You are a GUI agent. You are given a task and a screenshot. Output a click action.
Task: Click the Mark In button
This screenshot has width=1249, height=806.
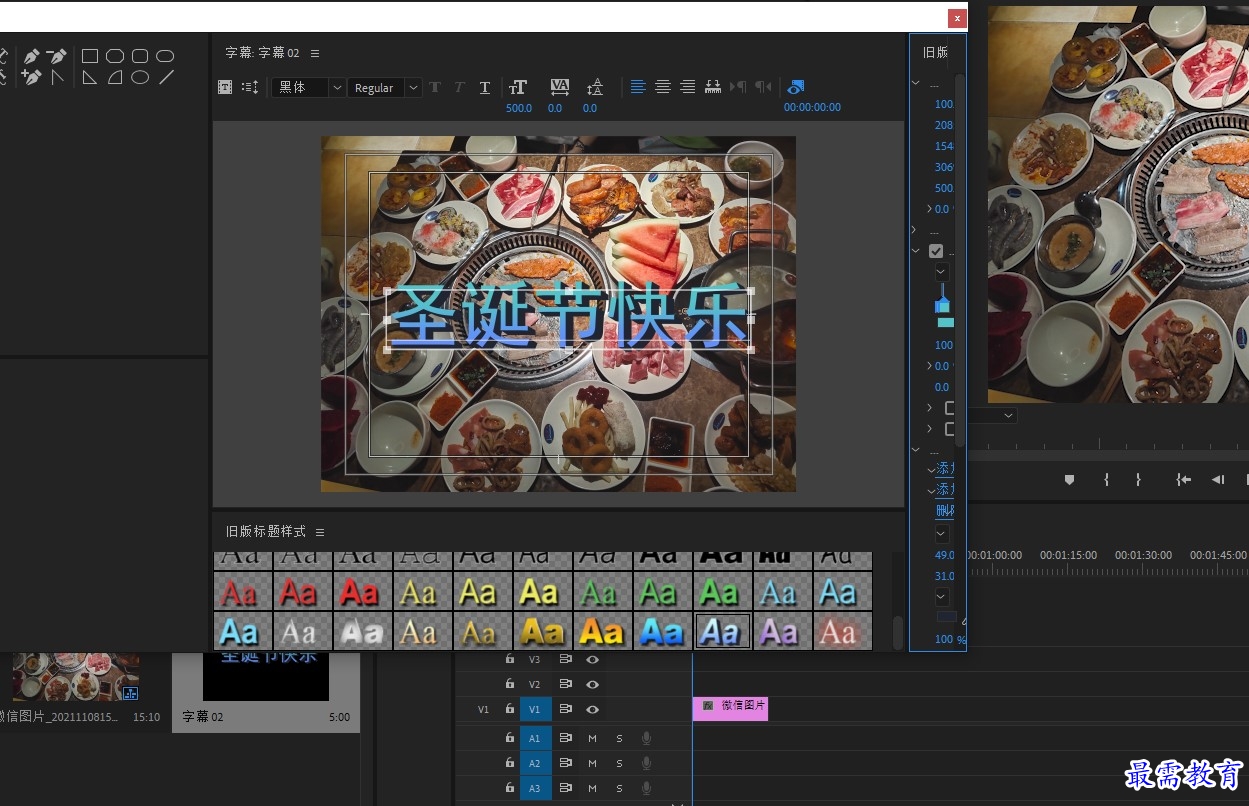tap(1106, 480)
